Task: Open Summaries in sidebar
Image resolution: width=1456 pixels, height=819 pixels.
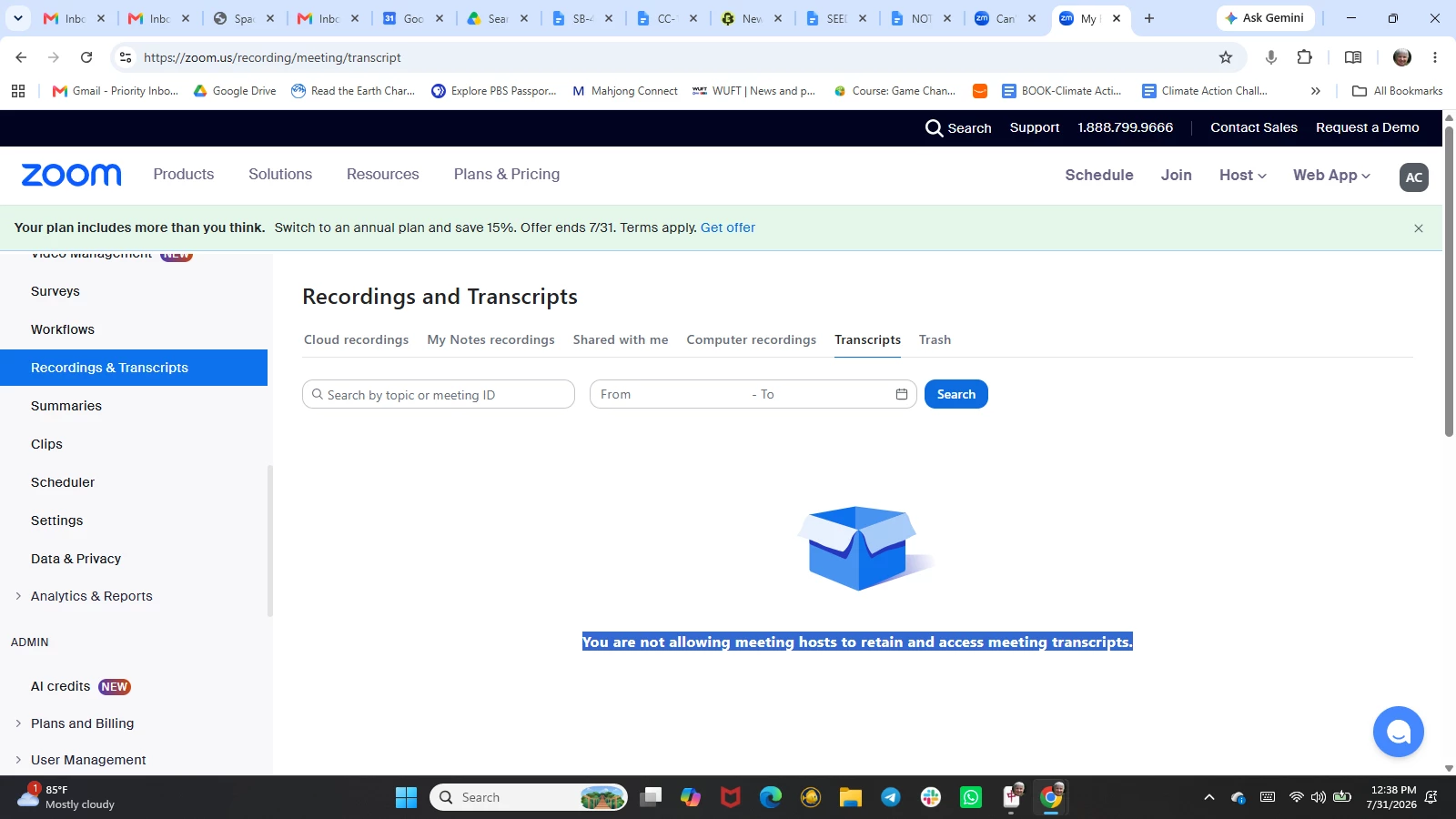Action: tap(66, 406)
